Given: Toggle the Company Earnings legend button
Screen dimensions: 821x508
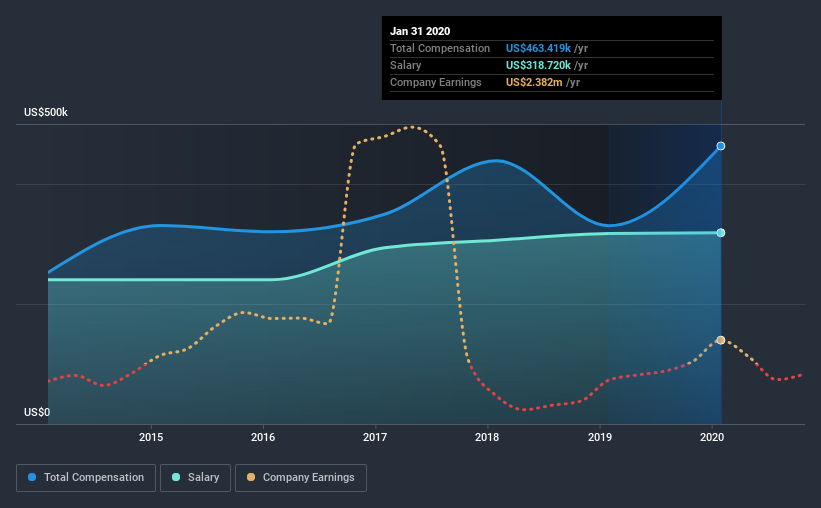Looking at the screenshot, I should (x=301, y=478).
